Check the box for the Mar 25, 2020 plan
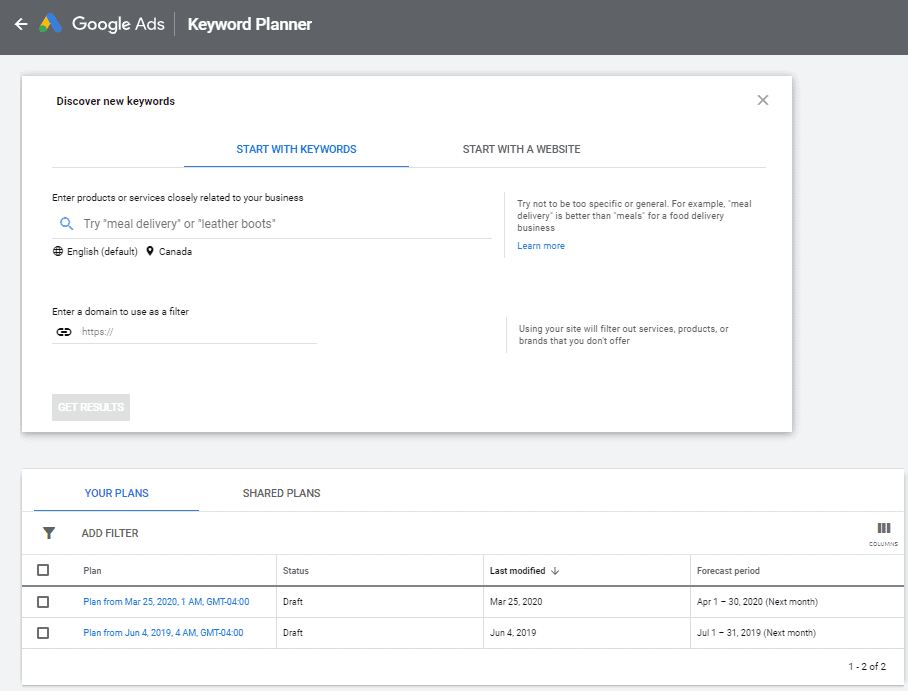Screen dimensions: 908x691 [43, 602]
